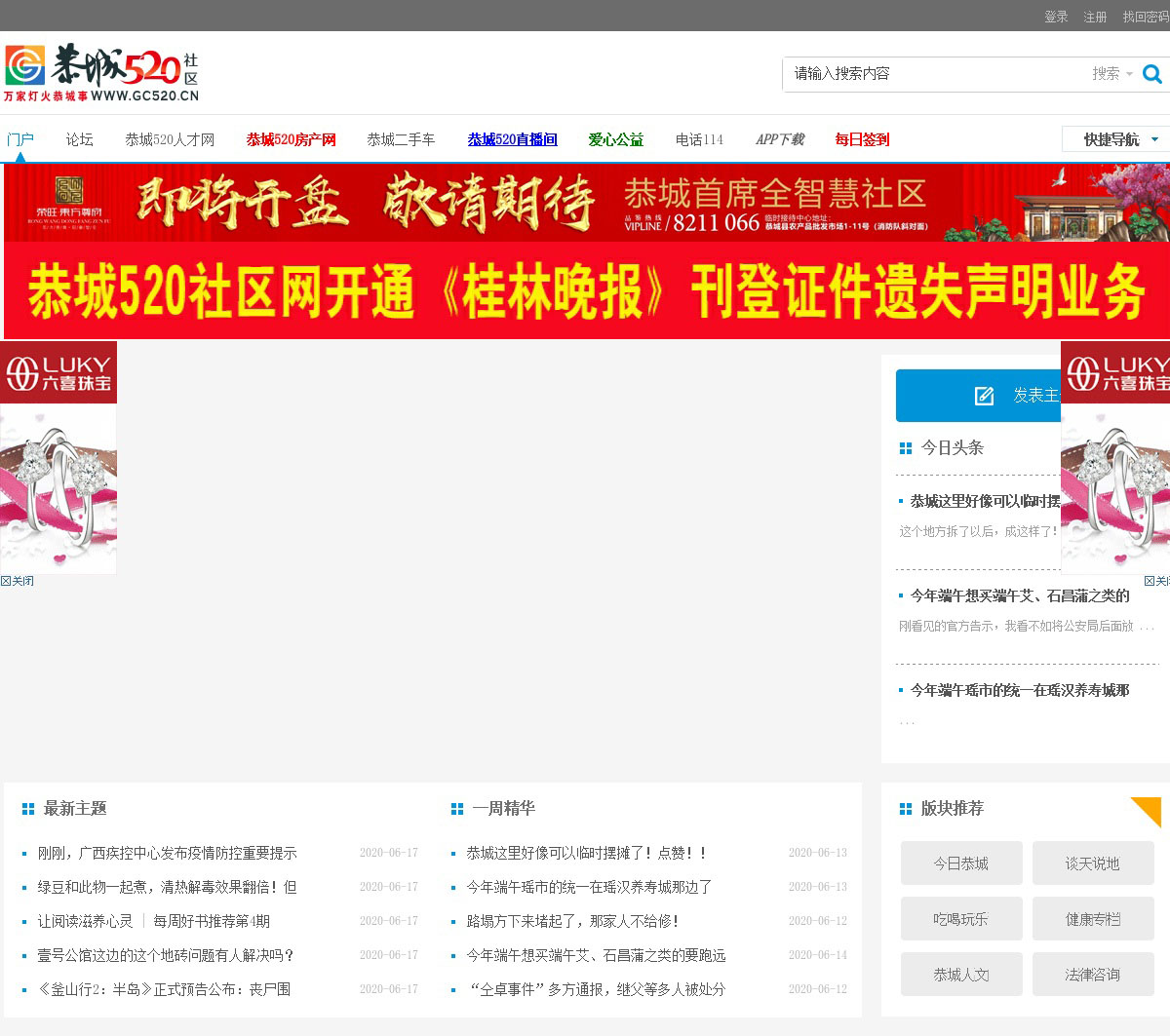Close the left LUKY floating ad
The height and width of the screenshot is (1036, 1170).
[x=18, y=581]
